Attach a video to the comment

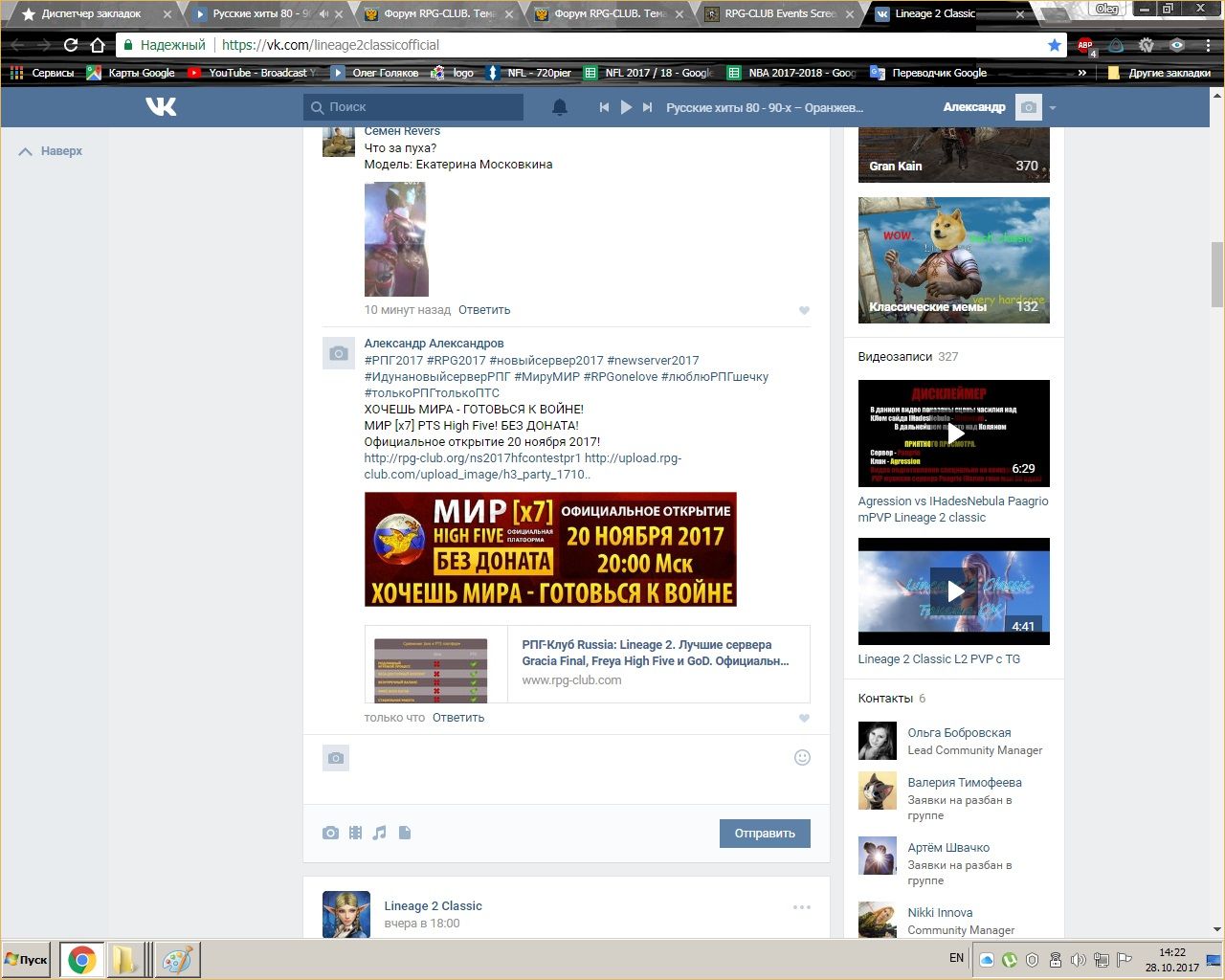[x=355, y=834]
